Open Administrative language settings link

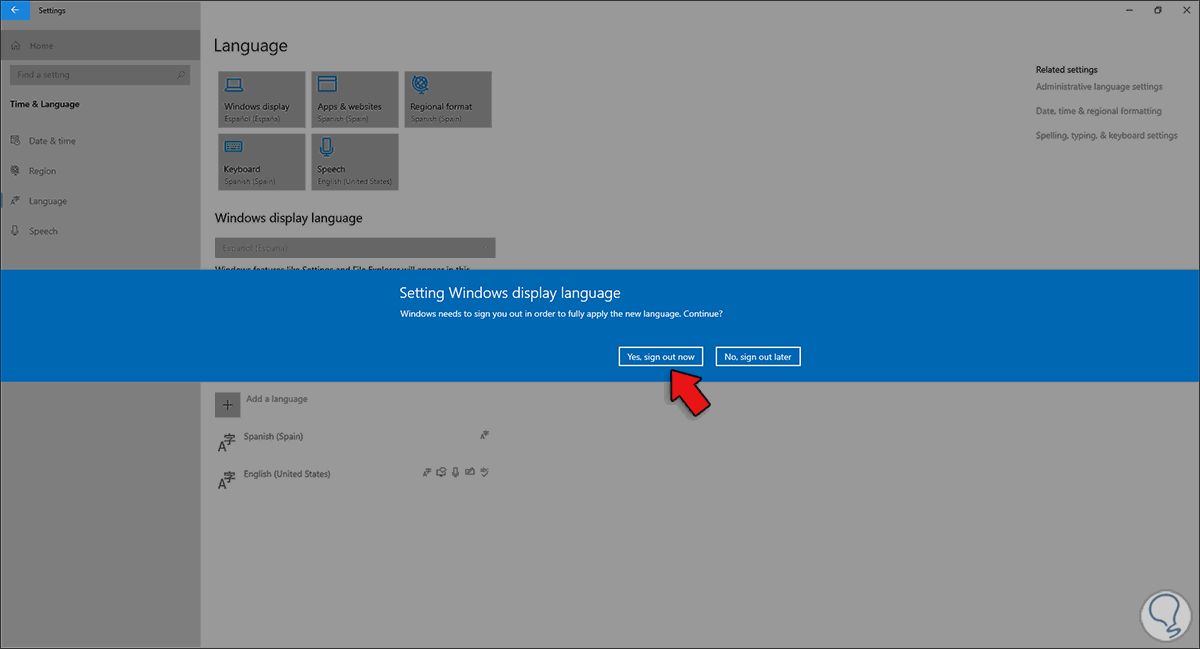(1098, 86)
